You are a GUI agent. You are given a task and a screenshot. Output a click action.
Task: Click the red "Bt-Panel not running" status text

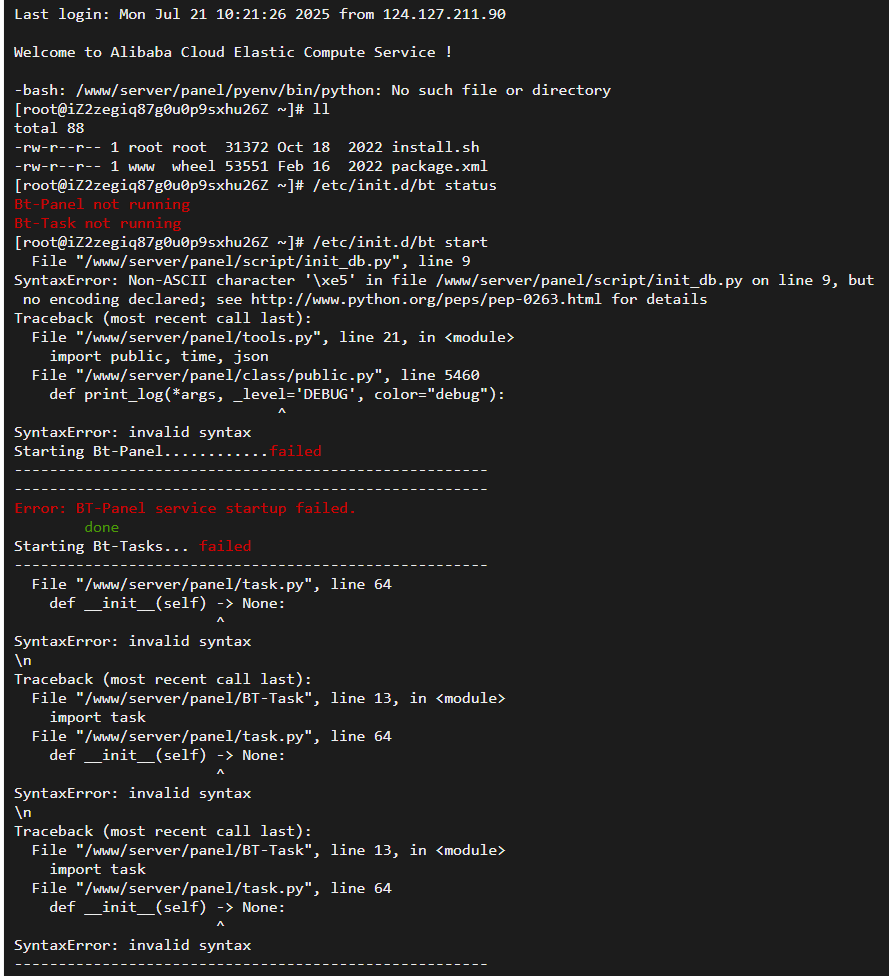pyautogui.click(x=102, y=204)
